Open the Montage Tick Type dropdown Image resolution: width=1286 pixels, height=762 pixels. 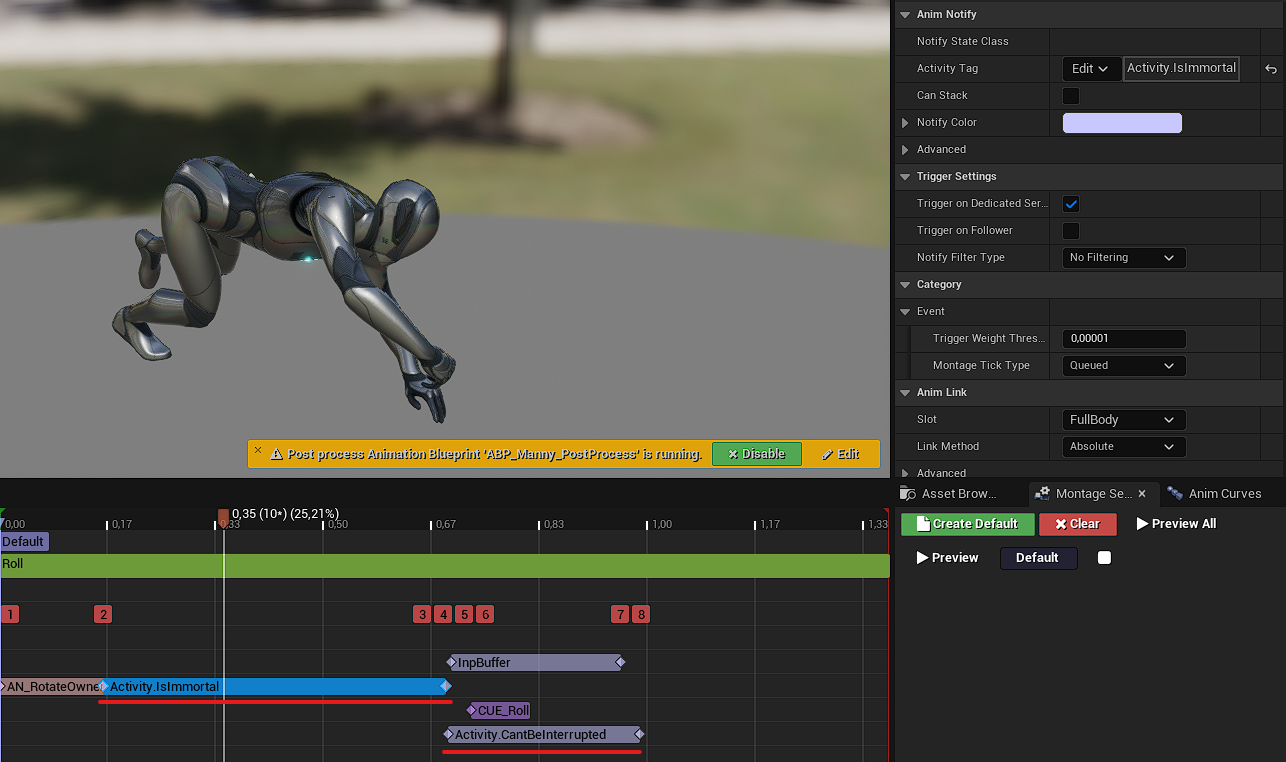click(1123, 366)
